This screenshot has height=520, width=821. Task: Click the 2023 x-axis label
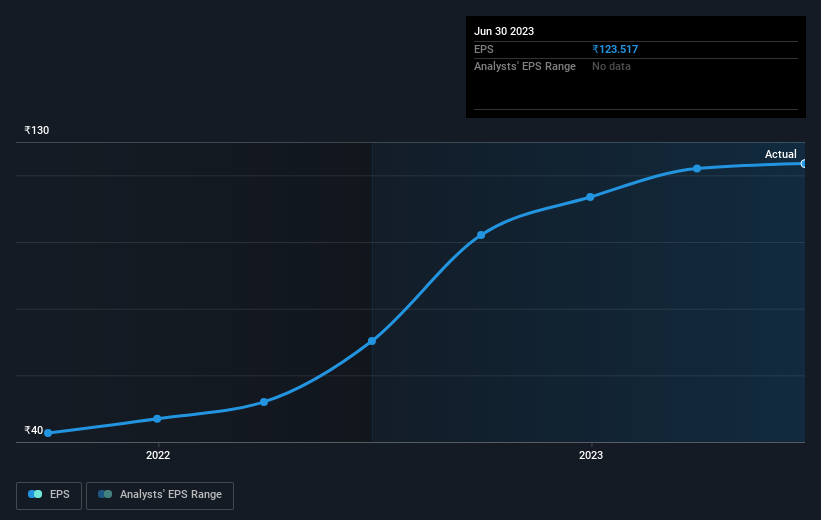[591, 455]
